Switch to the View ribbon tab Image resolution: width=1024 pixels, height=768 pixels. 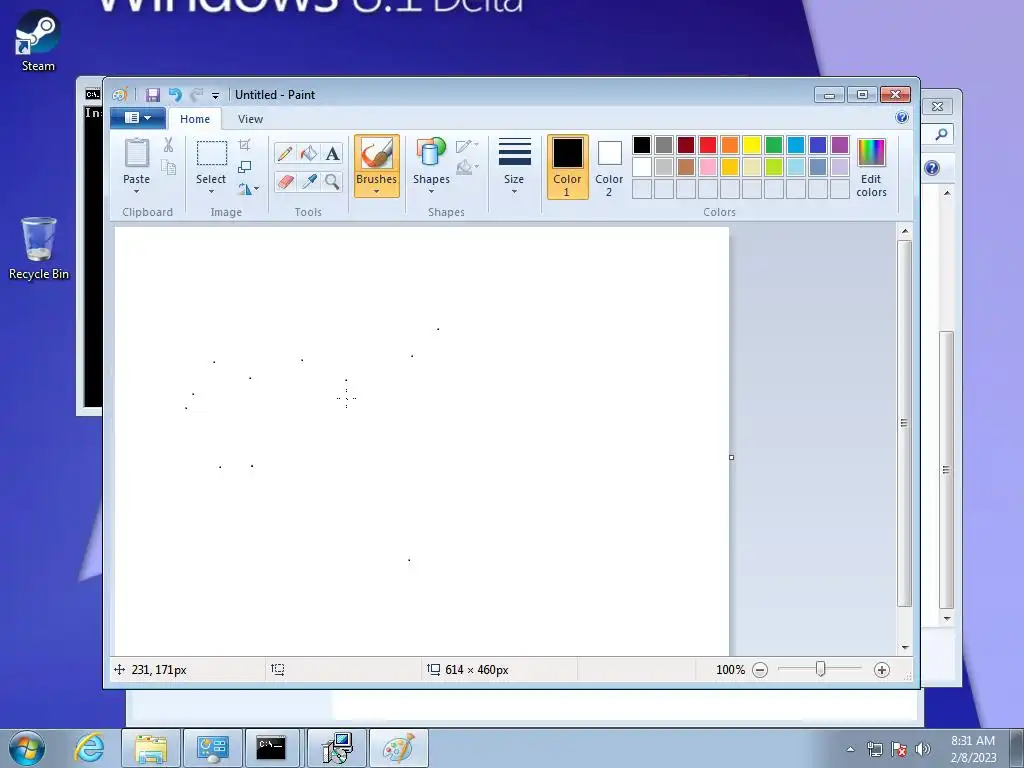(250, 119)
